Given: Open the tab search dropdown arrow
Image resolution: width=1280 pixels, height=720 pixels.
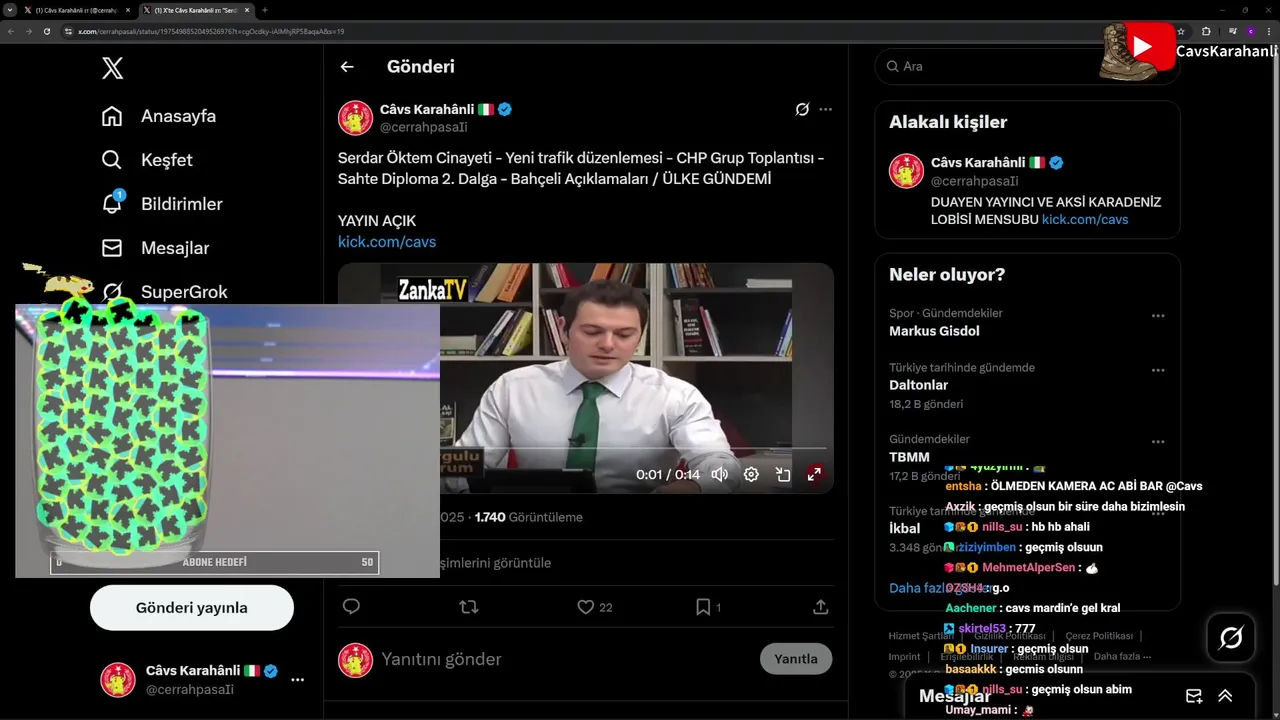Looking at the screenshot, I should point(9,10).
